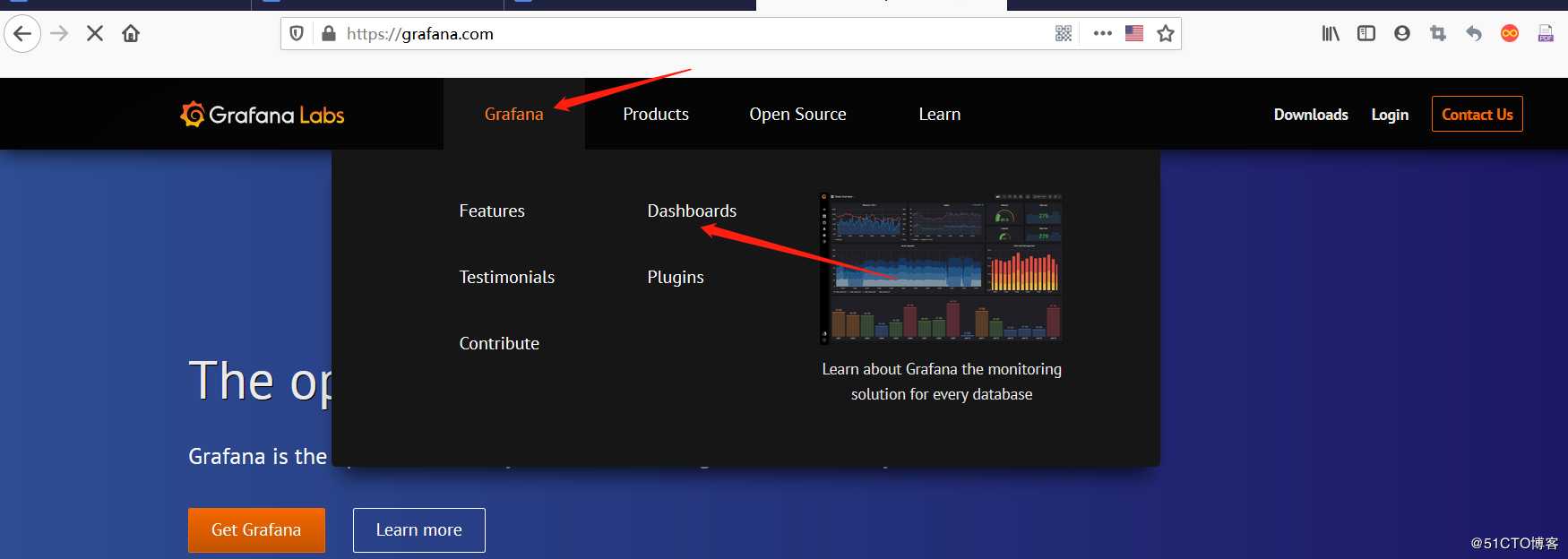Open the Library bookshelf icon
This screenshot has height=559, width=1568.
(x=1331, y=34)
